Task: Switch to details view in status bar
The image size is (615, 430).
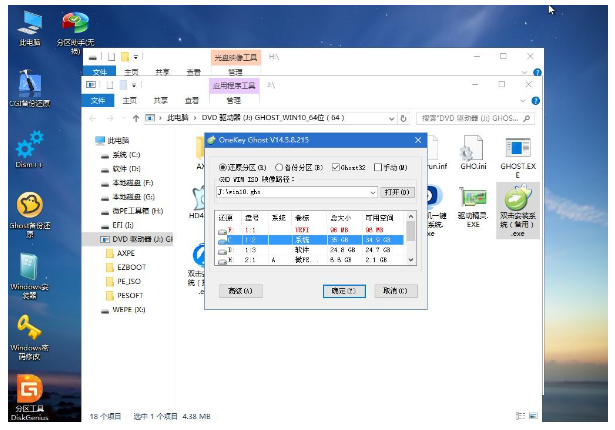Action: click(x=520, y=415)
